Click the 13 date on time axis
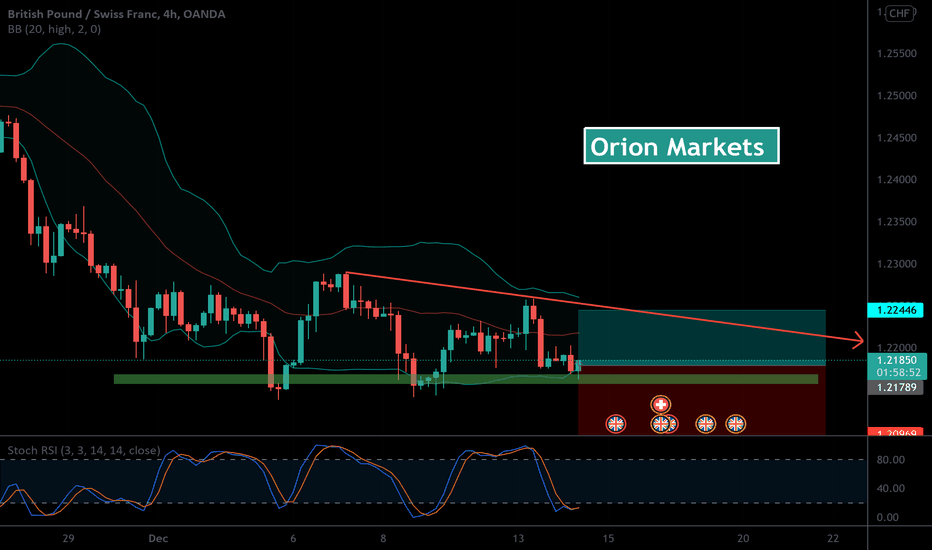This screenshot has width=932, height=550. pyautogui.click(x=518, y=539)
